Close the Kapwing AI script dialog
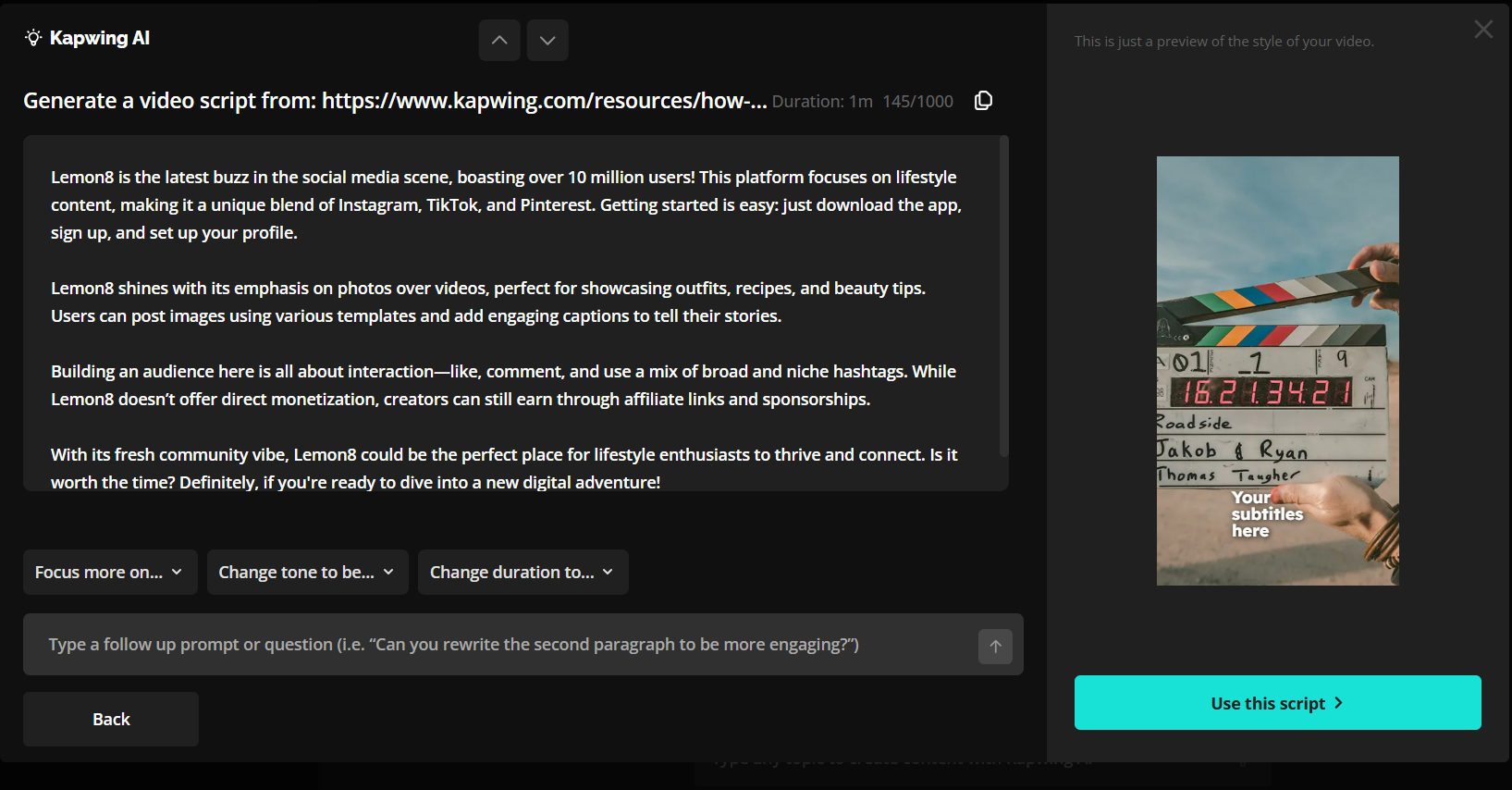The height and width of the screenshot is (790, 1512). pyautogui.click(x=1483, y=30)
